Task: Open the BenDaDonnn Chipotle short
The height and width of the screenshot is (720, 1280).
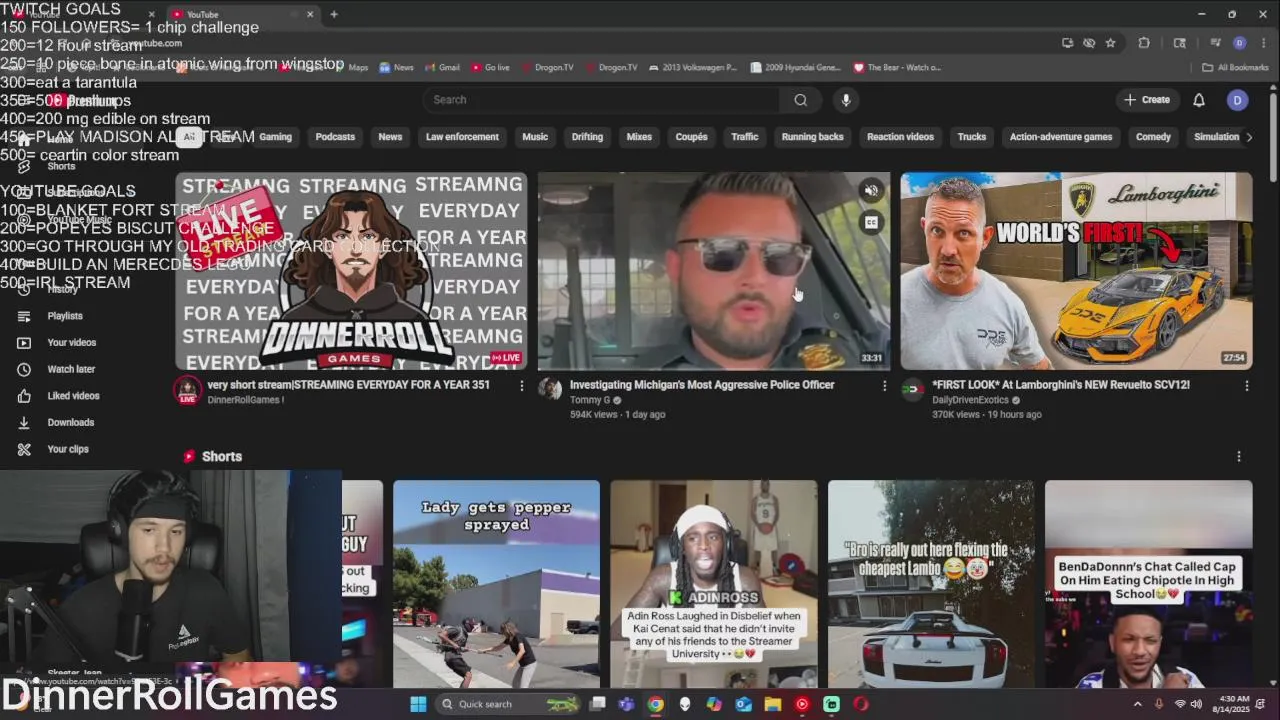Action: (1148, 584)
